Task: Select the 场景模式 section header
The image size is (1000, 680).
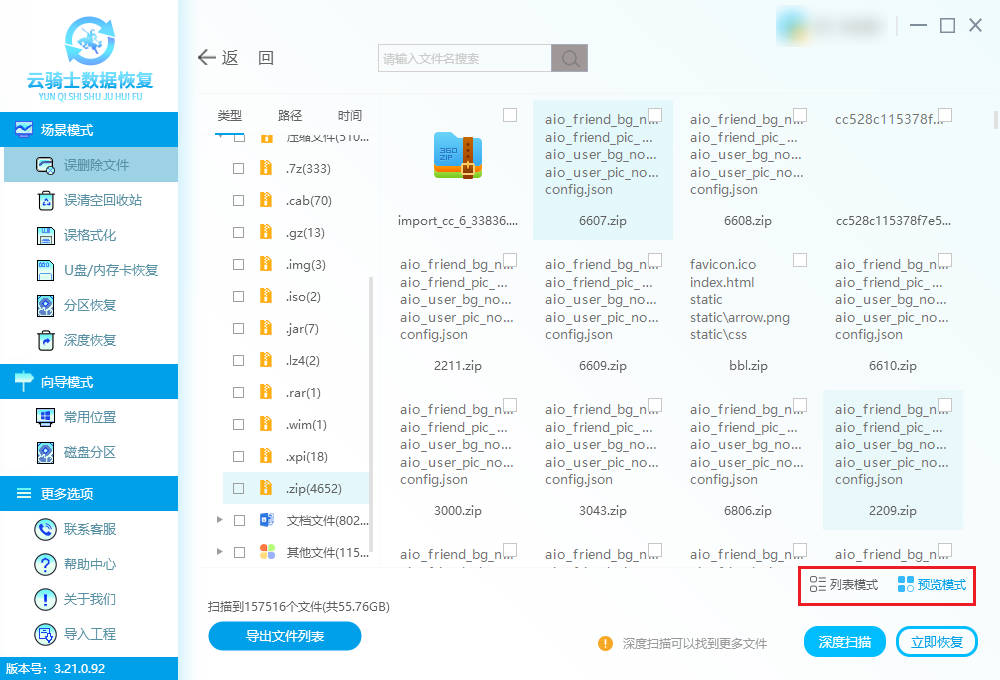Action: pos(89,129)
